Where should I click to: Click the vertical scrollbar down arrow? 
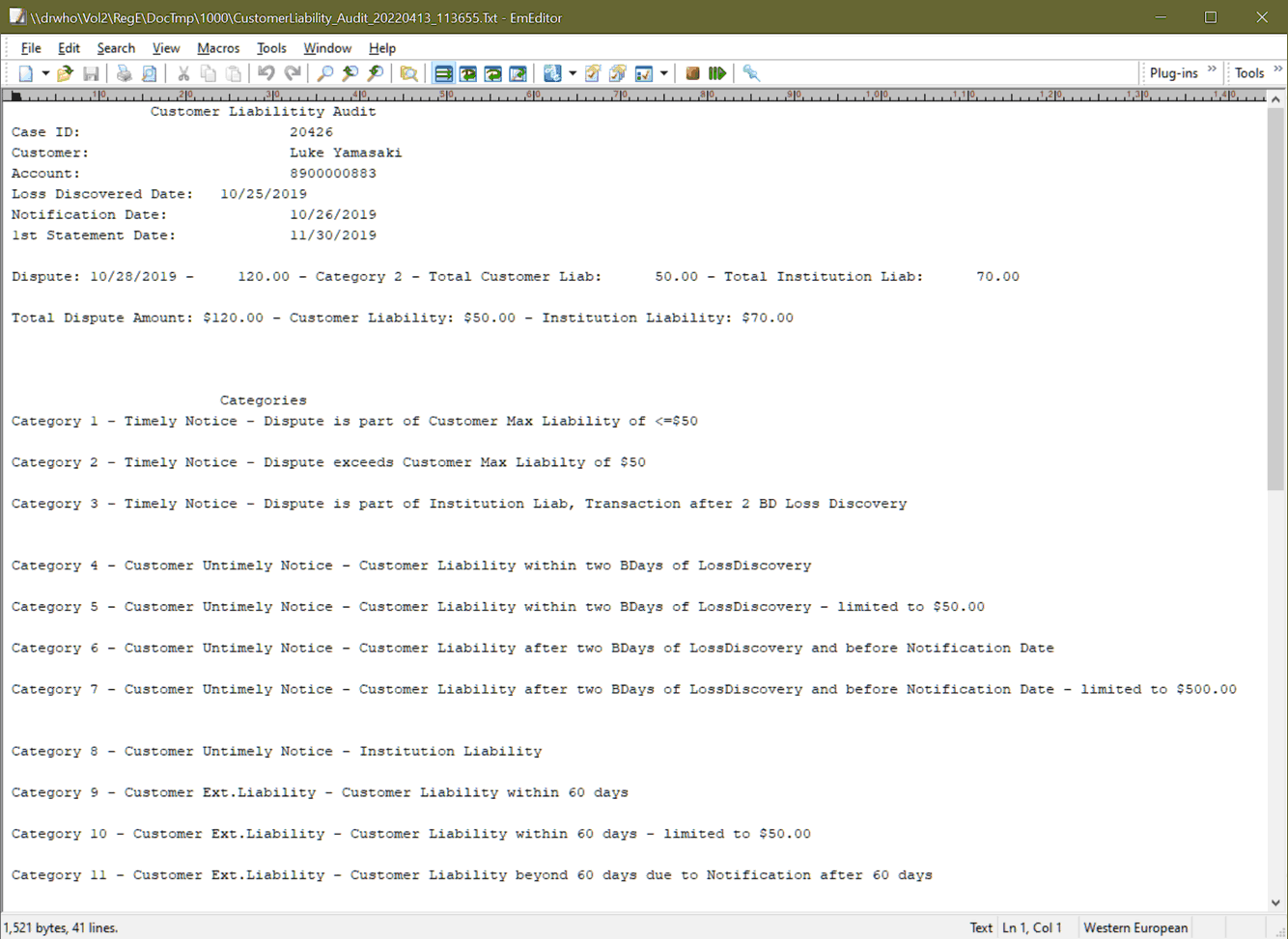(1275, 902)
